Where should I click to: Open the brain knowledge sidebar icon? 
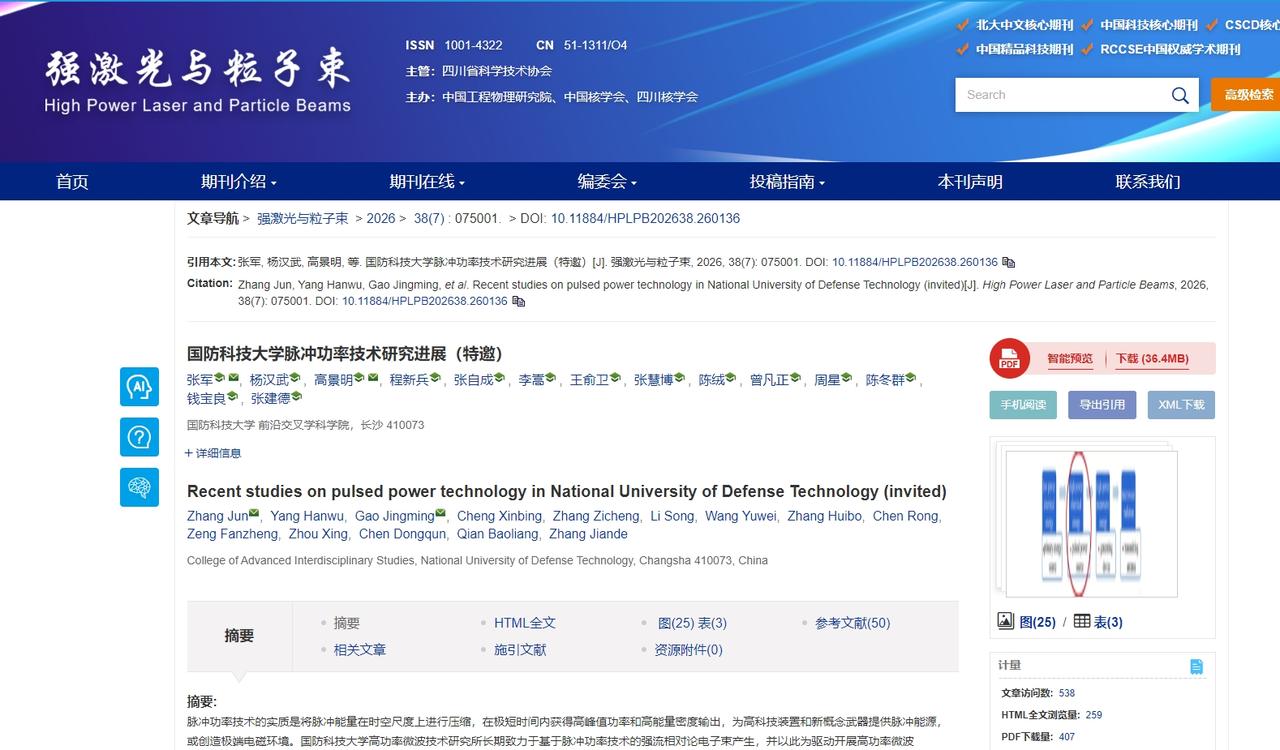coord(139,487)
